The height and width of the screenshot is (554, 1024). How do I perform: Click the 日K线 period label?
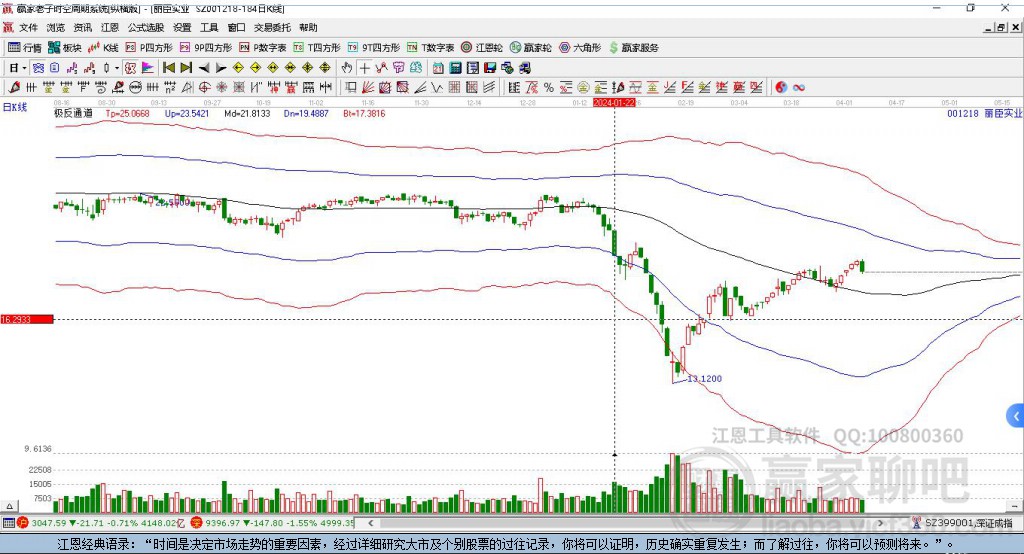point(14,107)
